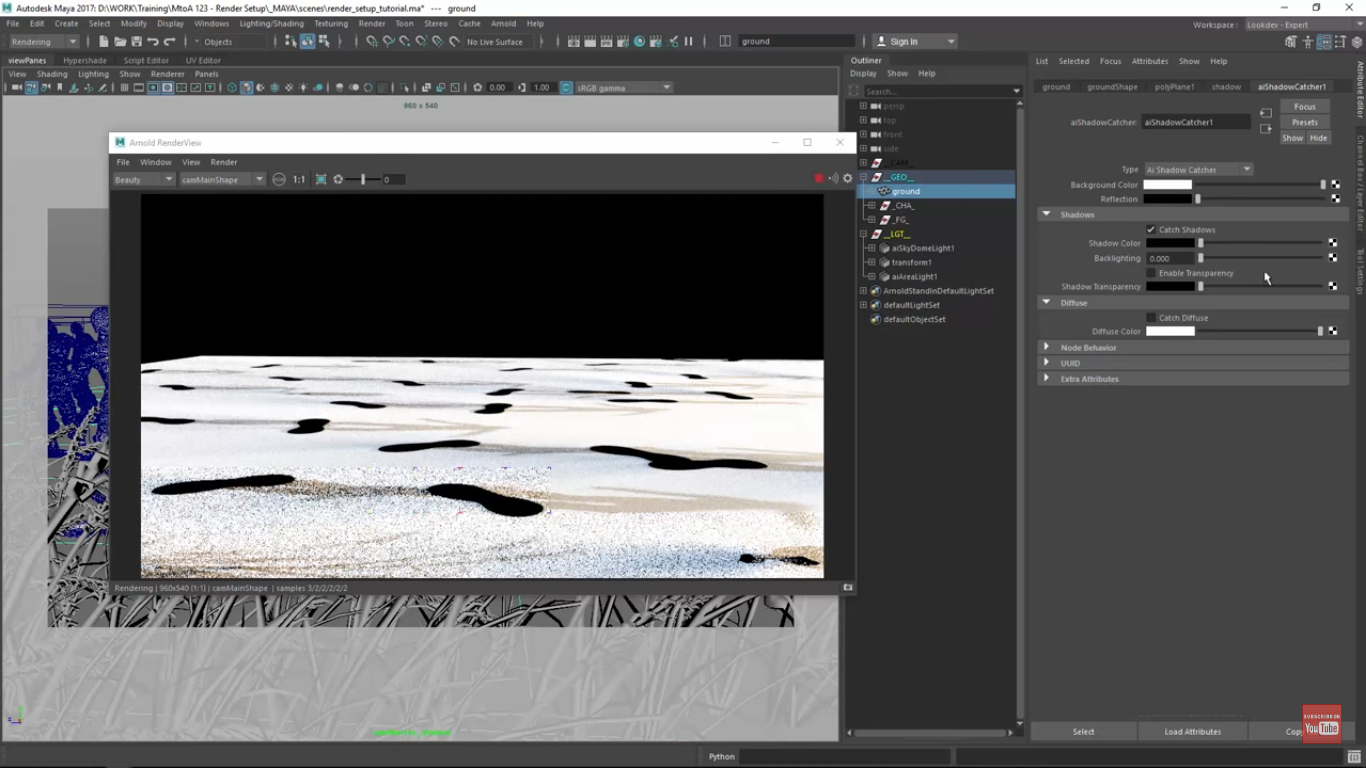Expand the Node Behavior section
Image resolution: width=1366 pixels, height=768 pixels.
pyautogui.click(x=1046, y=347)
